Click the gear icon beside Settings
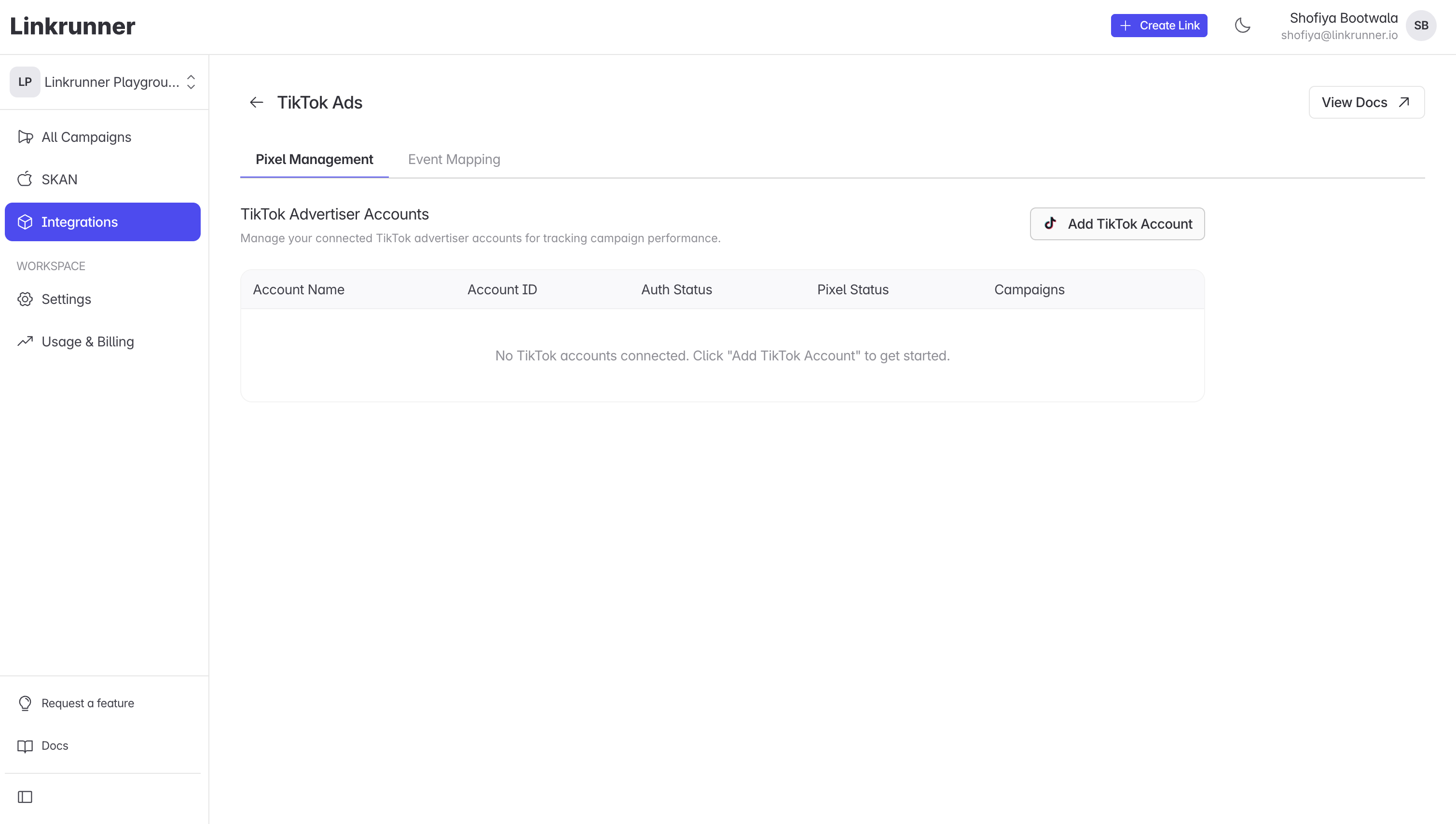 pos(25,299)
